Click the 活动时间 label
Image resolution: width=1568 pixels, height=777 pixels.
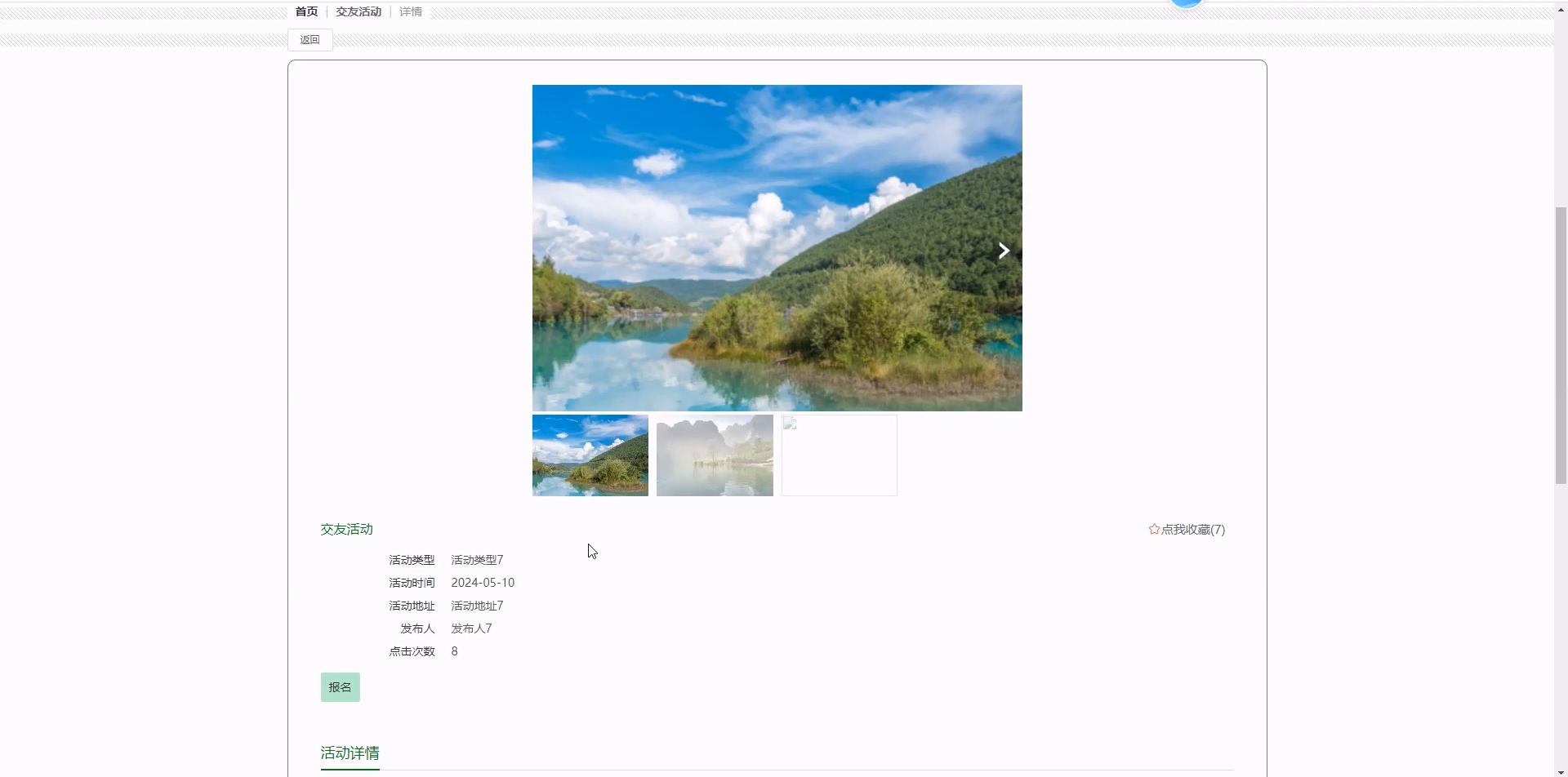(x=412, y=583)
